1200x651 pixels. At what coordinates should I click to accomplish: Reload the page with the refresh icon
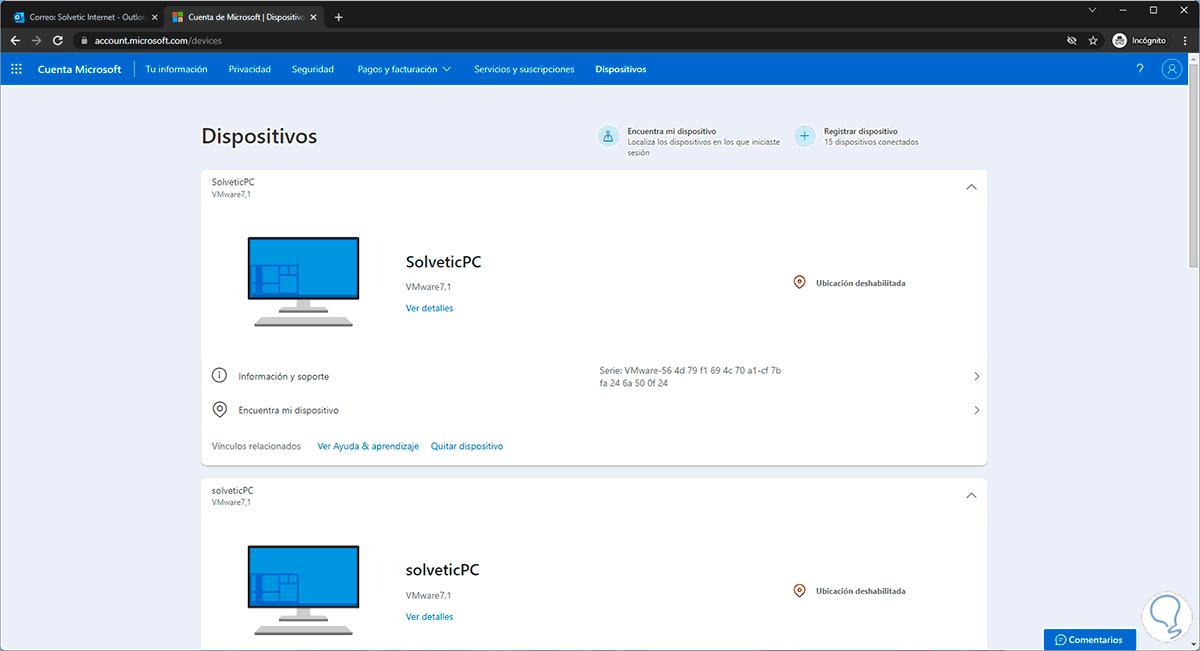pyautogui.click(x=58, y=40)
